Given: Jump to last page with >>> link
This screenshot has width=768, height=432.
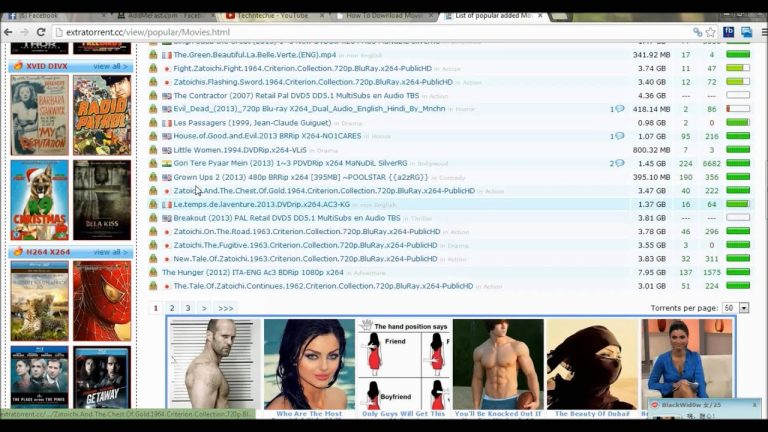Looking at the screenshot, I should pyautogui.click(x=225, y=308).
